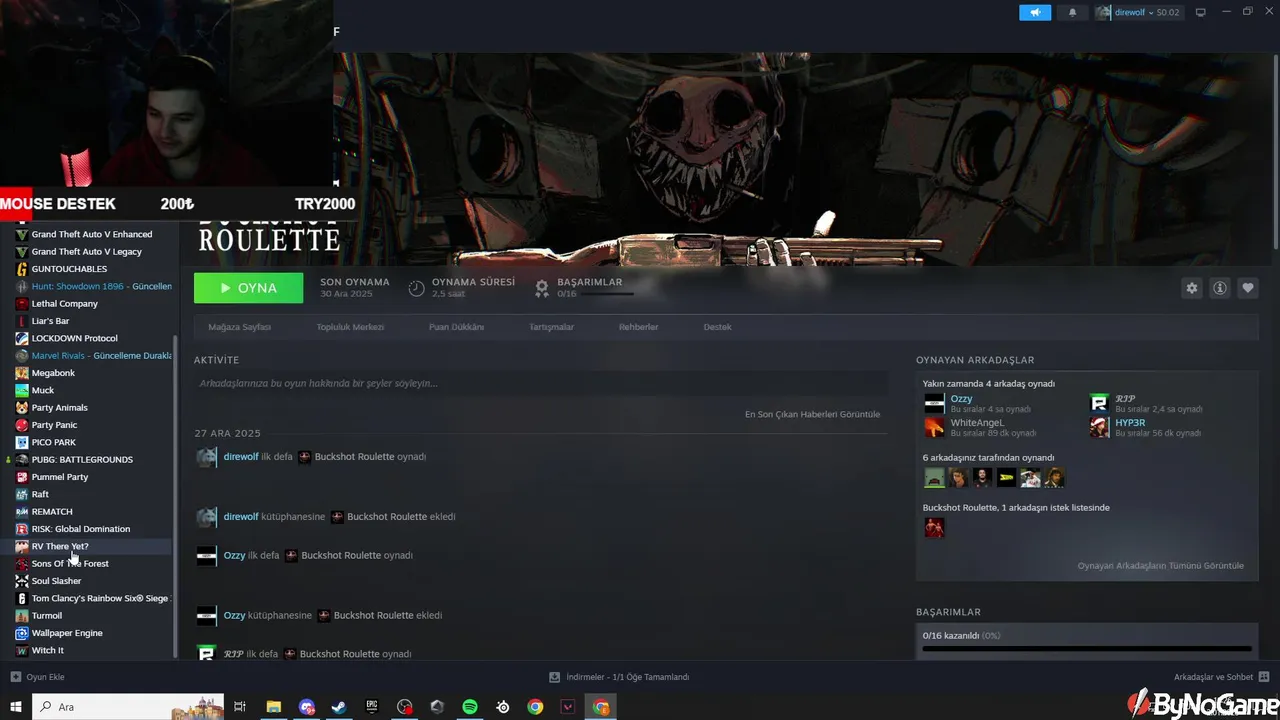
Task: Click the PICO PARK game icon
Action: point(22,442)
